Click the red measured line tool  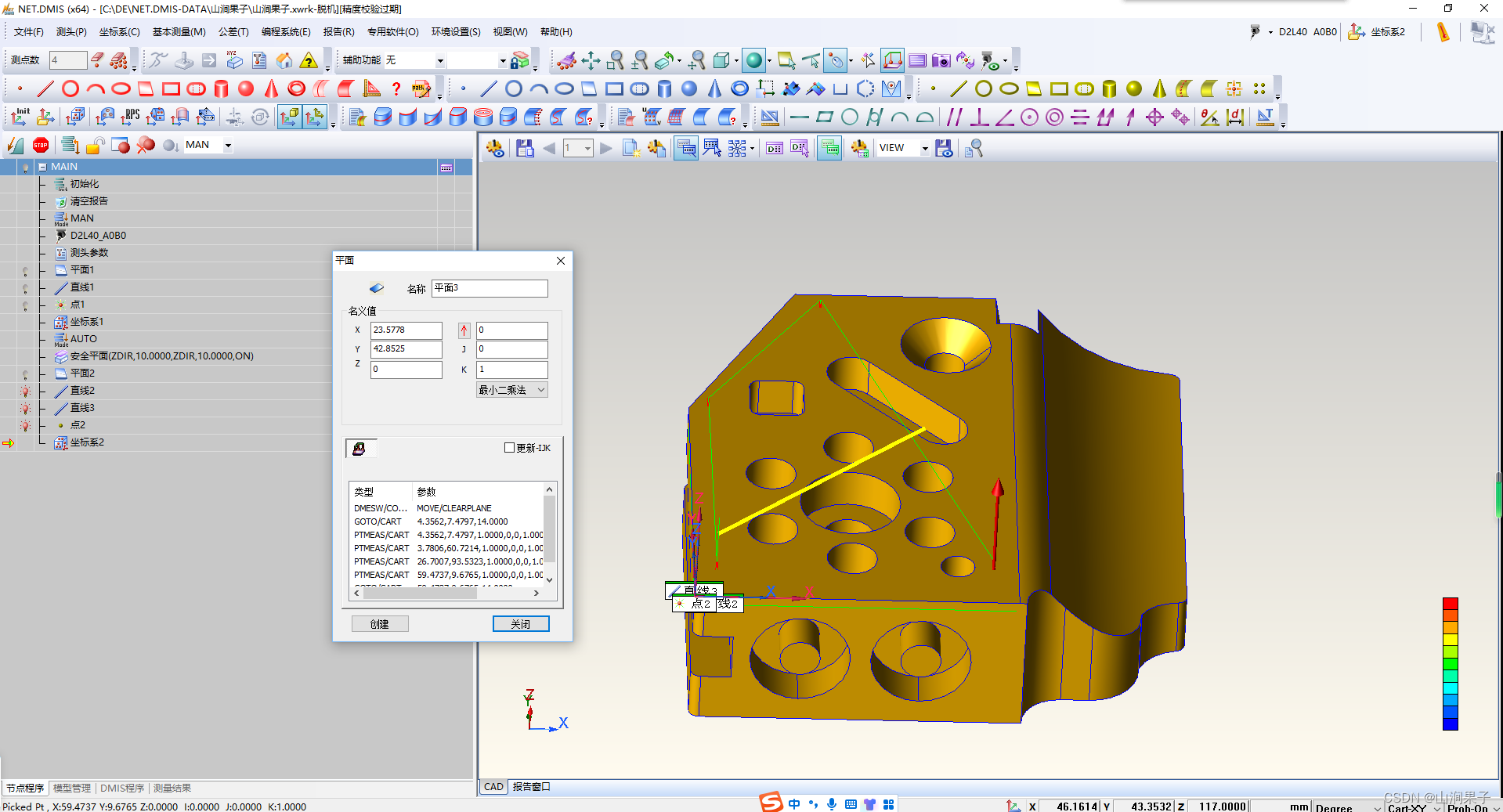45,88
